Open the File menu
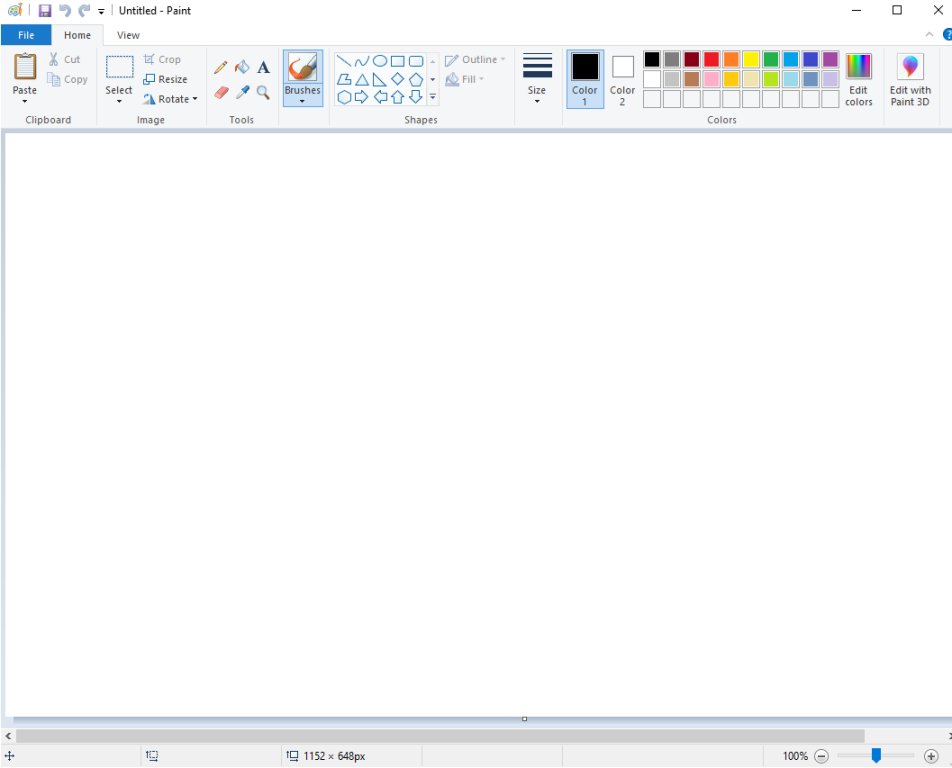The width and height of the screenshot is (952, 768). click(x=26, y=35)
